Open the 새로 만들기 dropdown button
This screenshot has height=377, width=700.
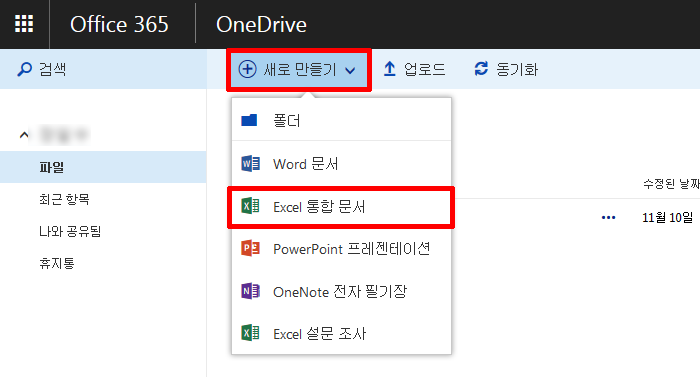tap(299, 70)
